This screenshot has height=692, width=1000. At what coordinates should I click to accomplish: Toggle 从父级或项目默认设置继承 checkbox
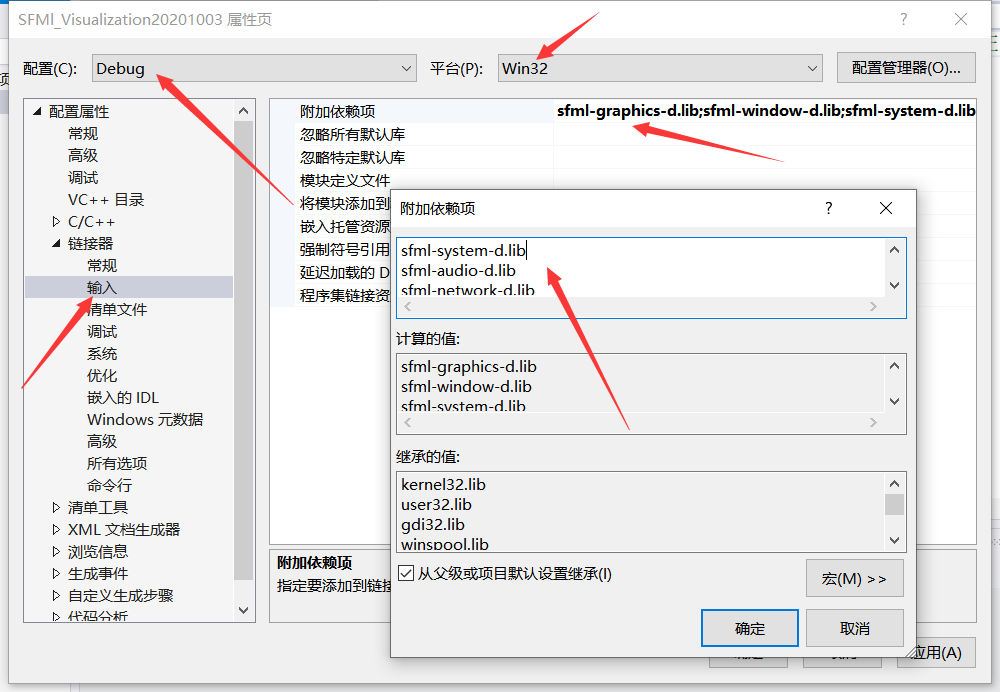pyautogui.click(x=406, y=573)
